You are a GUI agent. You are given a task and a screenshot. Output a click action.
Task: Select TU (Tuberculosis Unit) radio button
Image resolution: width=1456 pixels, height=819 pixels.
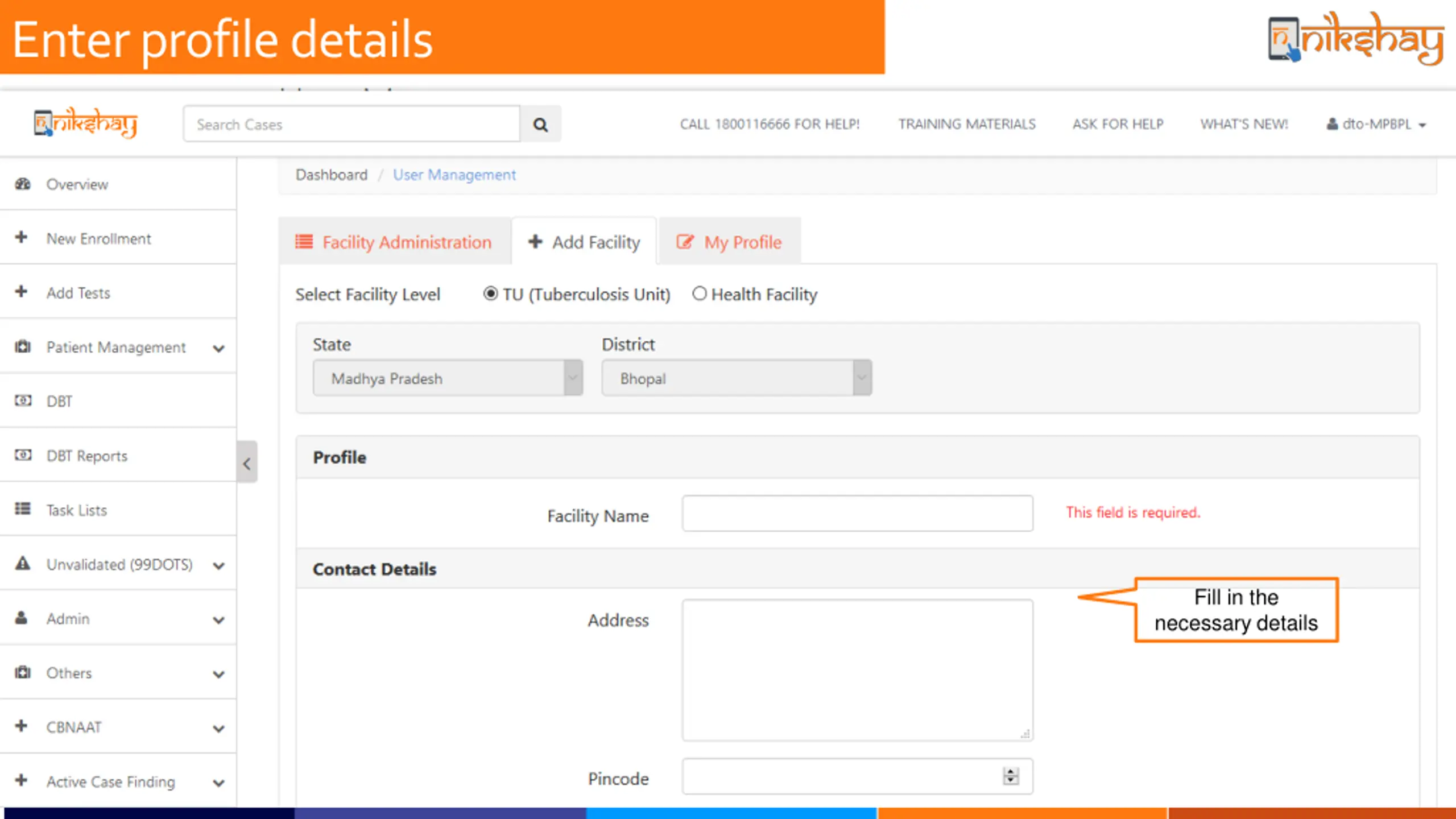tap(490, 294)
